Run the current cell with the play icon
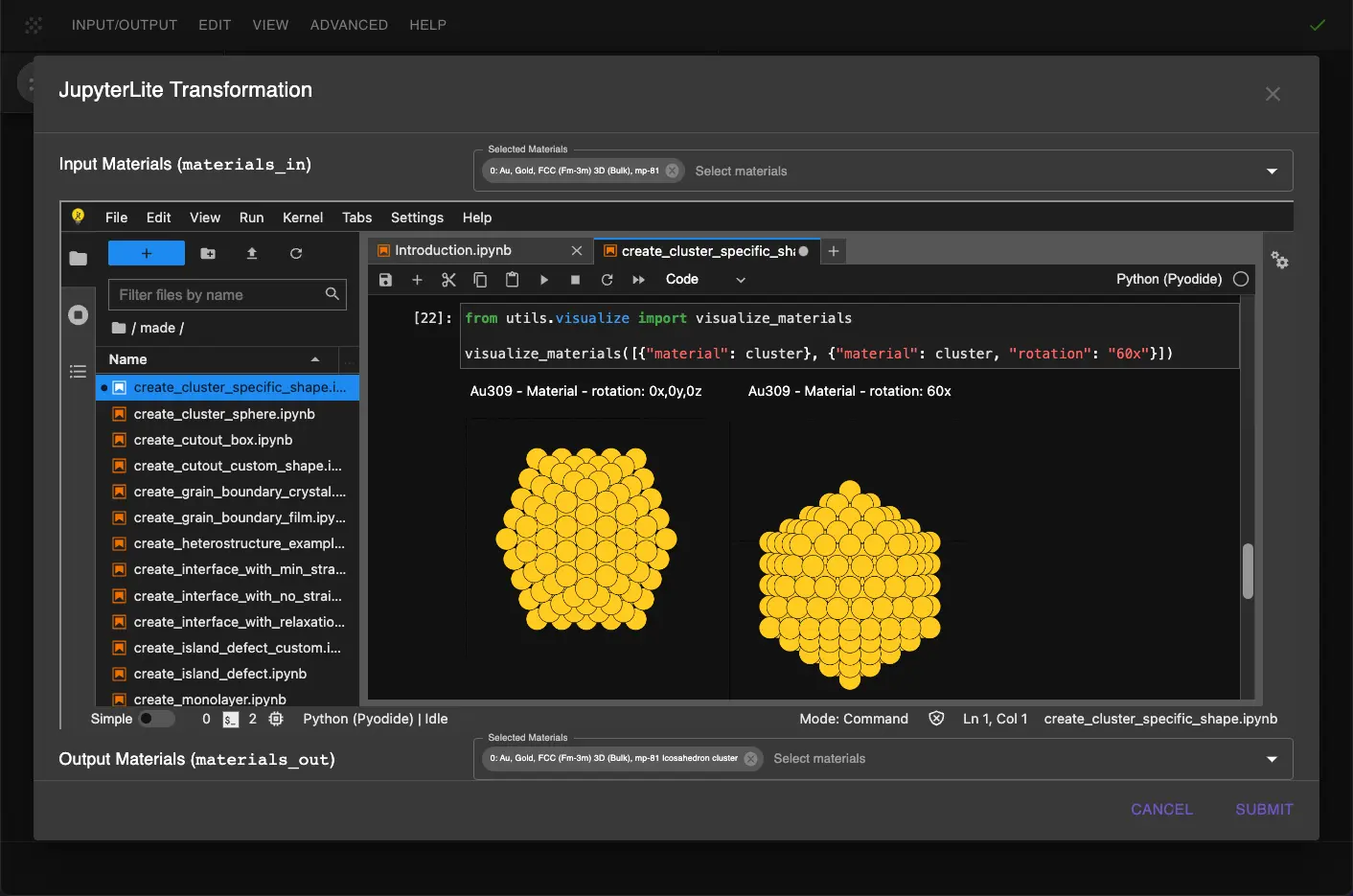 (x=544, y=279)
